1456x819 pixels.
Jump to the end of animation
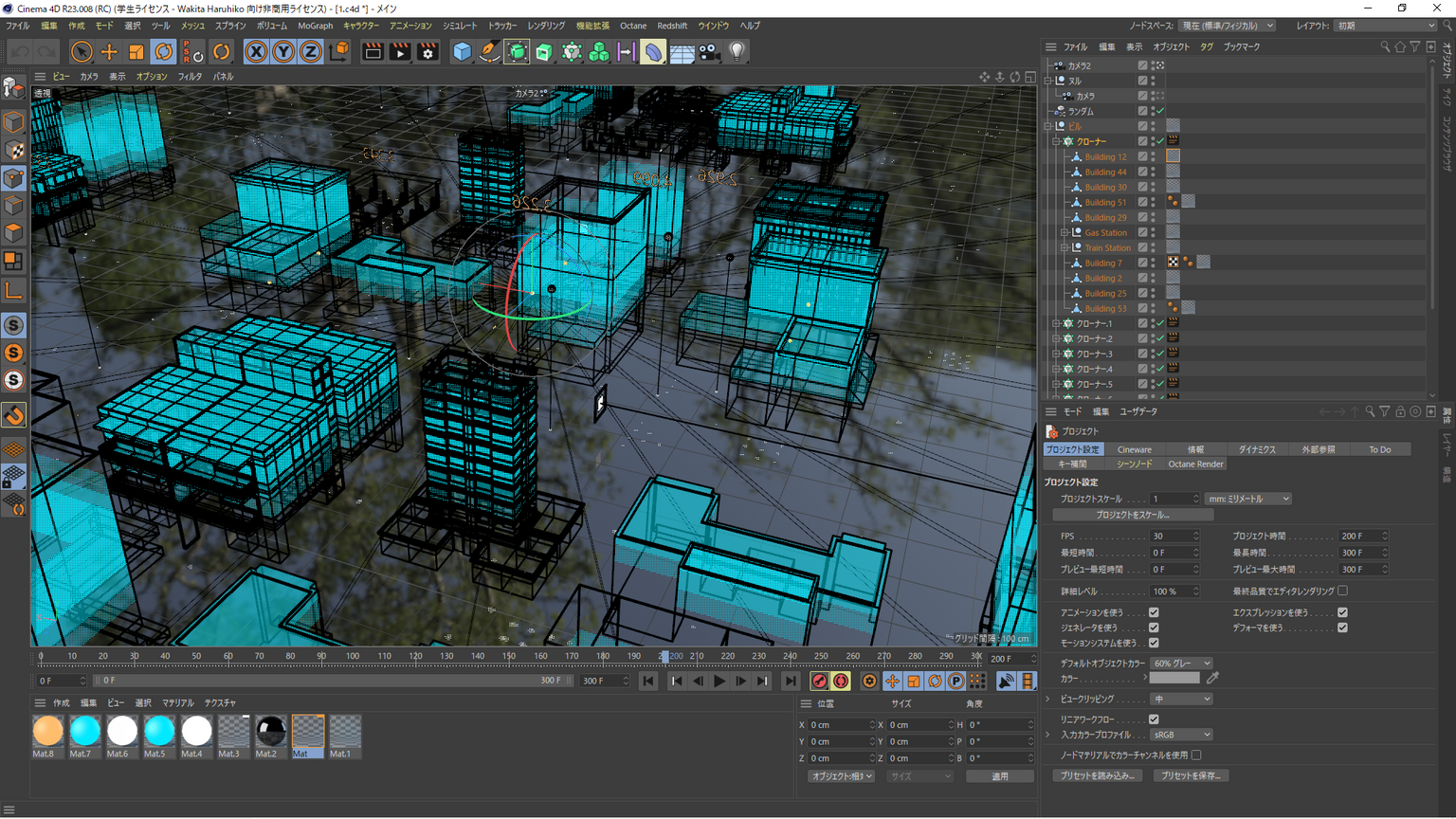(x=790, y=681)
